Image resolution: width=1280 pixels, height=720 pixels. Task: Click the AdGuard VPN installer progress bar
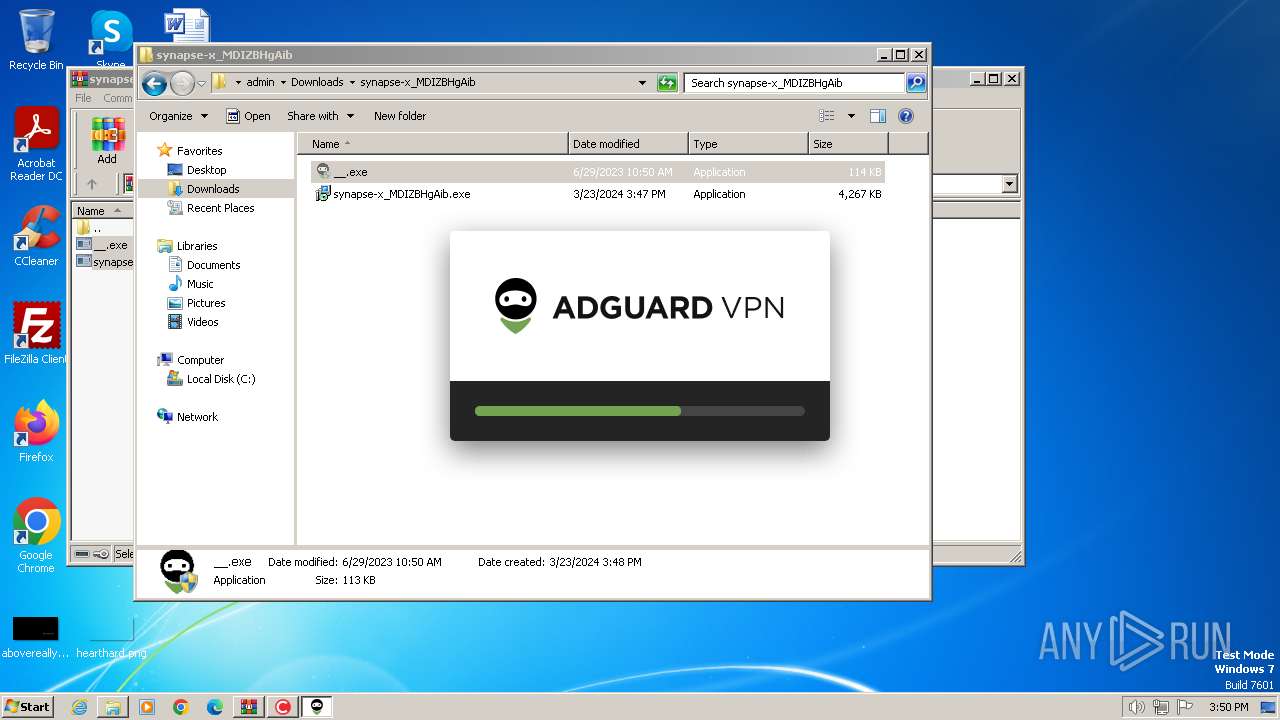640,411
